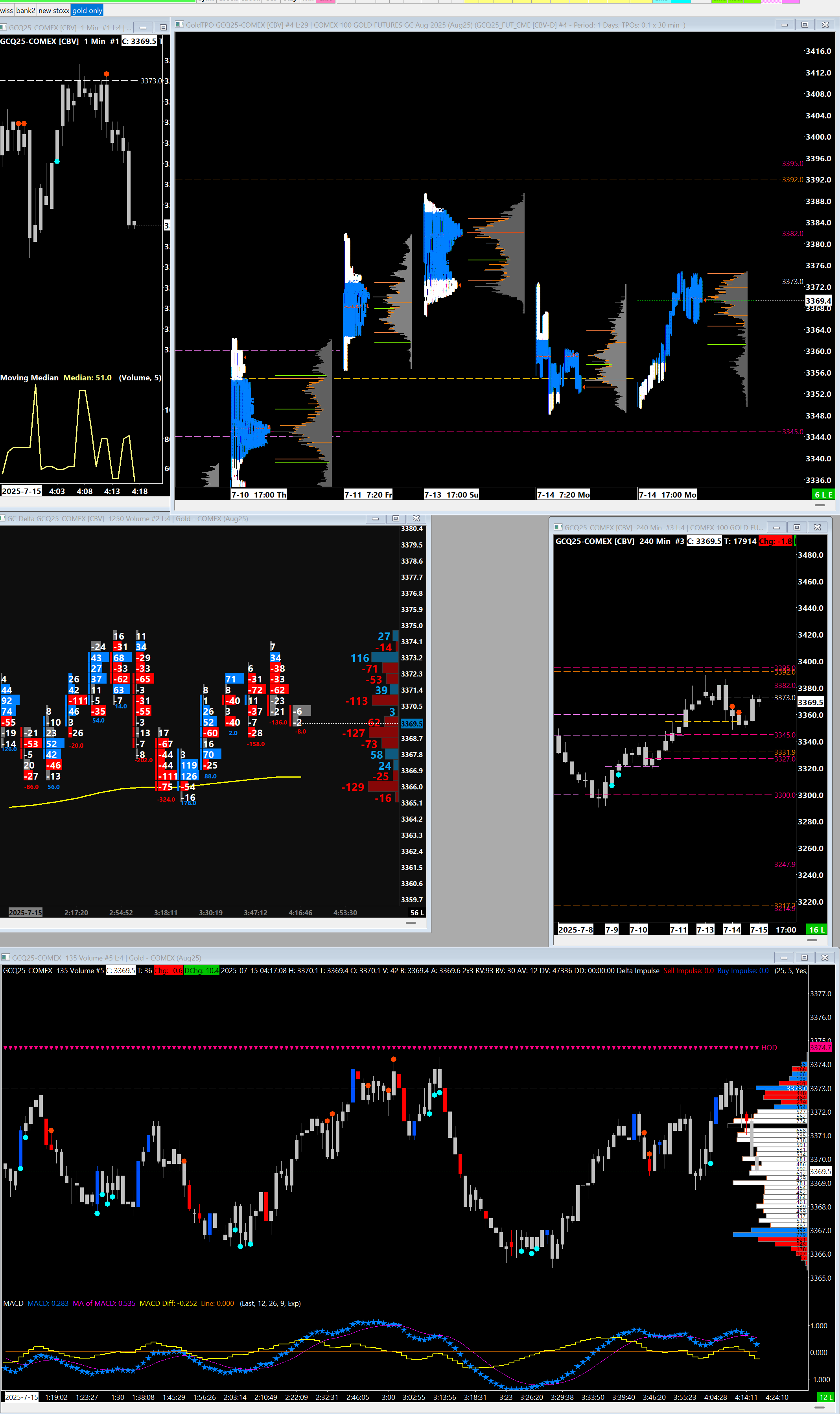The height and width of the screenshot is (1414, 840).
Task: Click the '56 L' indicator on delta chart
Action: 416,913
